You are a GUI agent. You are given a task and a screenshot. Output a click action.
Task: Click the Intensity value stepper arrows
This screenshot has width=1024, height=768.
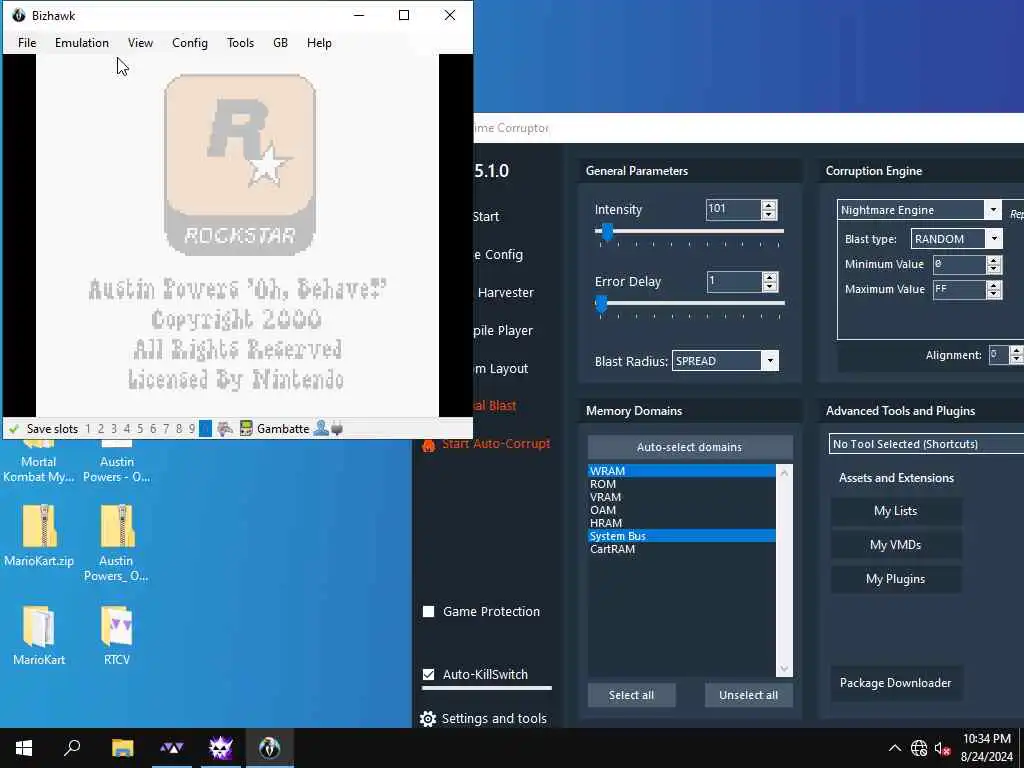click(769, 210)
